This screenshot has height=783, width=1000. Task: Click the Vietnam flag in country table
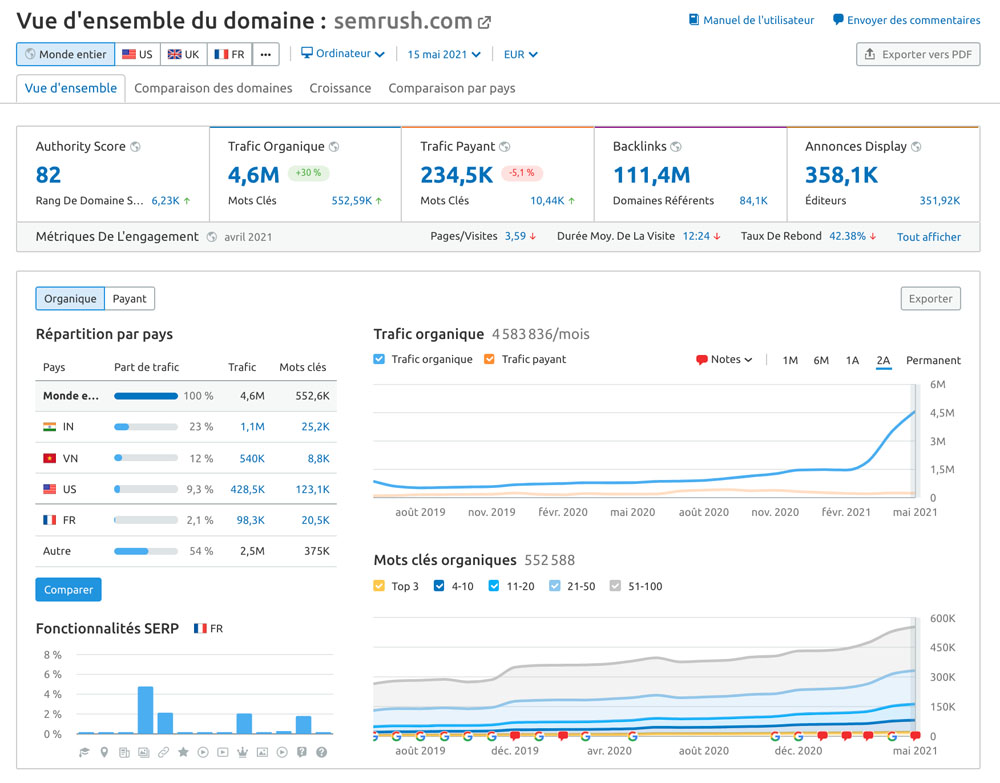[x=49, y=458]
